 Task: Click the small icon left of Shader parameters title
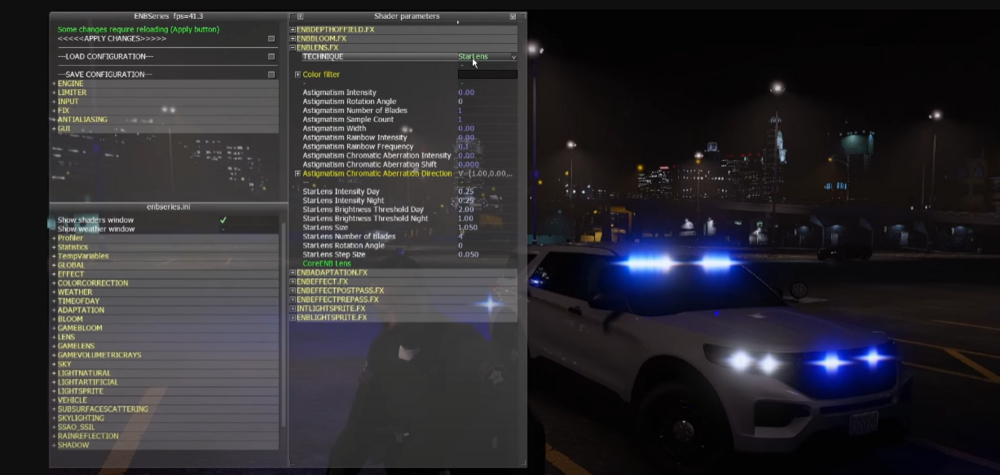coord(300,17)
